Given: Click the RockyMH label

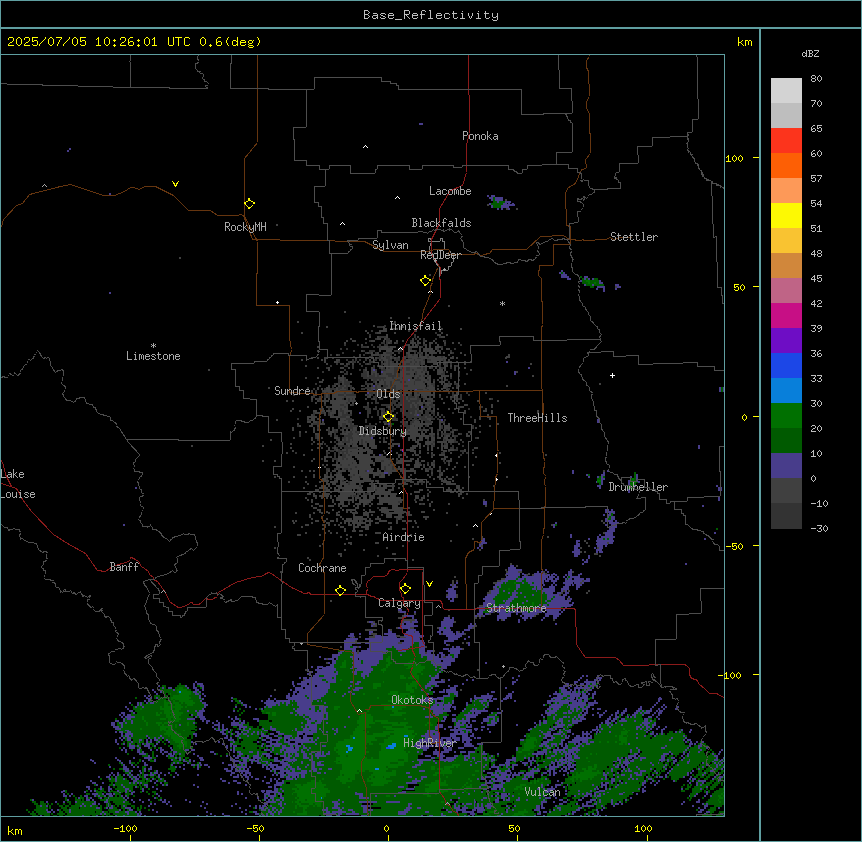Looking at the screenshot, I should 245,227.
